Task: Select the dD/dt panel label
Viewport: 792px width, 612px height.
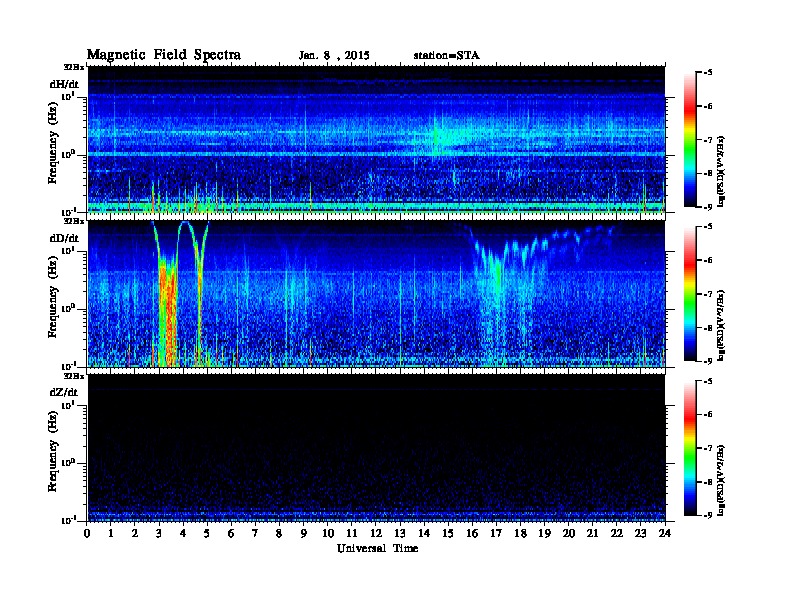Action: click(64, 238)
